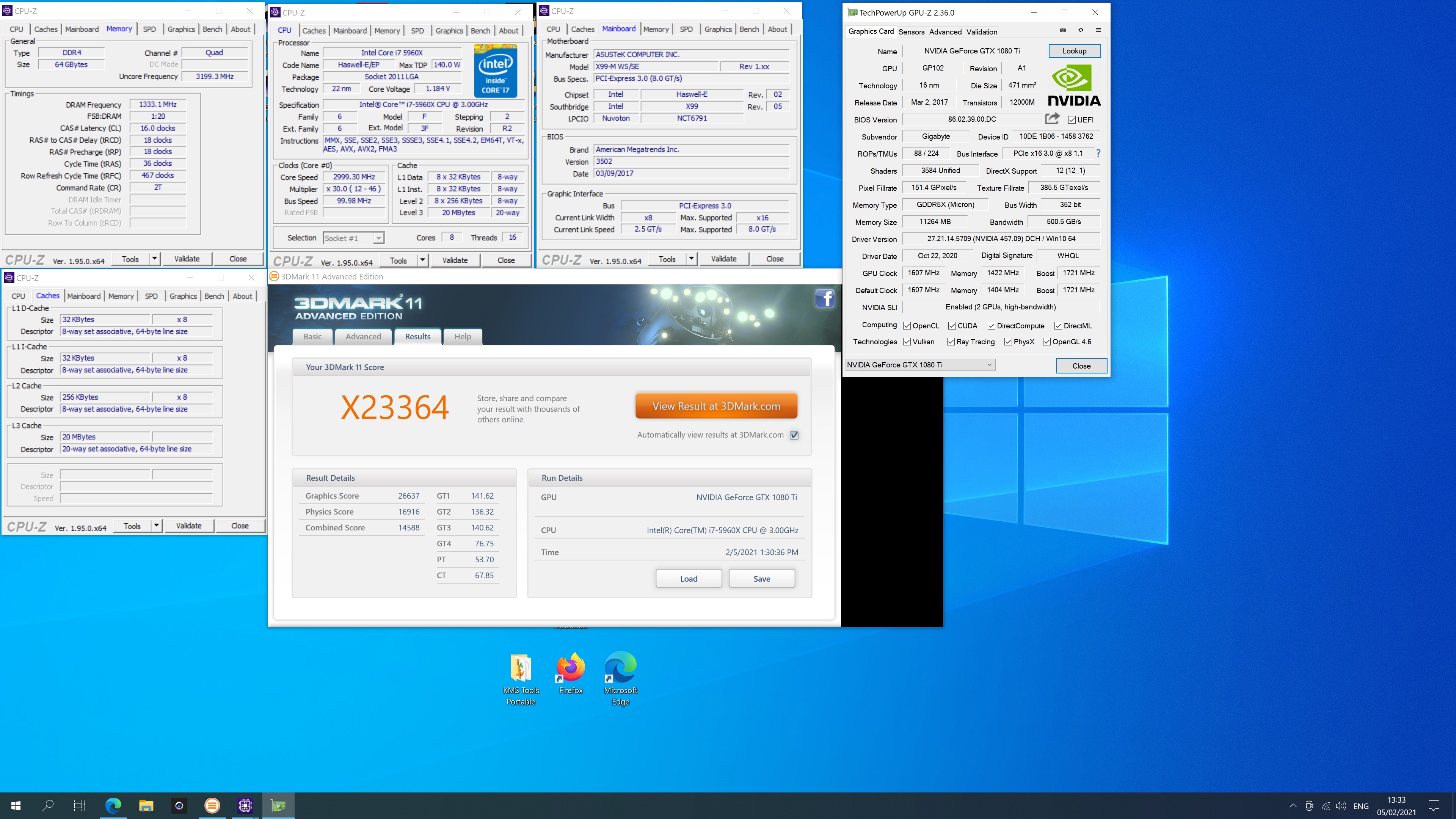Viewport: 1456px width, 819px height.
Task: Toggle the Ray Tracing checkbox
Action: [951, 341]
